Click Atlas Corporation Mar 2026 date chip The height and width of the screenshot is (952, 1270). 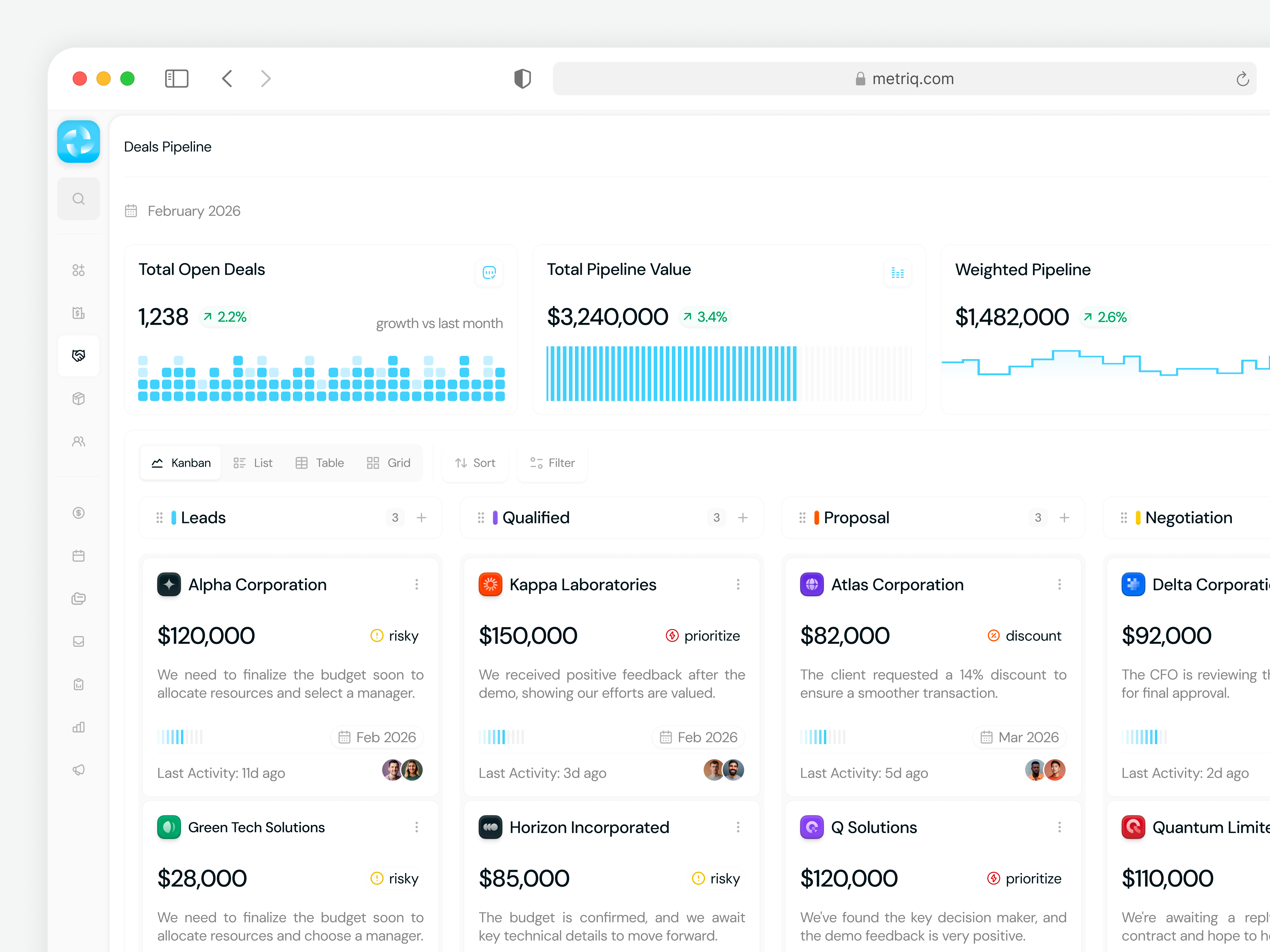coord(1020,737)
